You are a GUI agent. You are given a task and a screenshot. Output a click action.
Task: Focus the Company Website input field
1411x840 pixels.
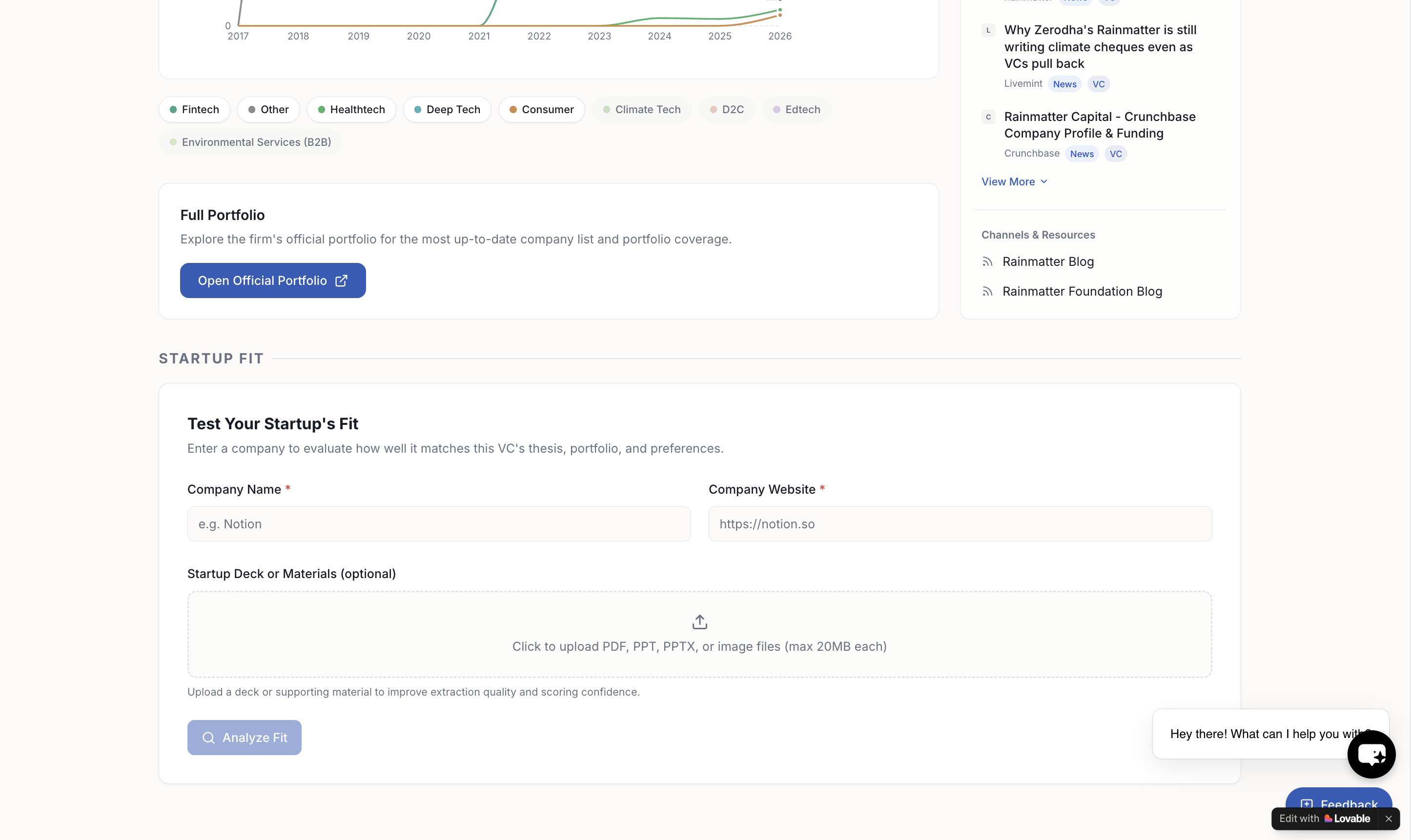click(x=960, y=523)
